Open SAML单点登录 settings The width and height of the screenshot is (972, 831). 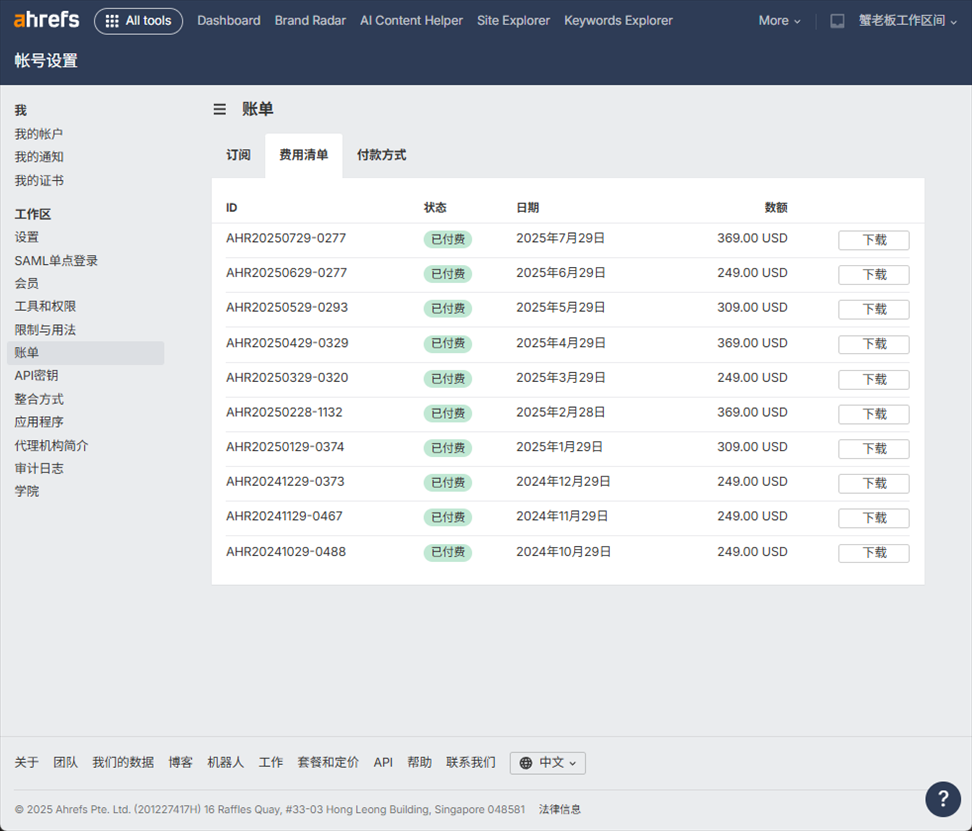point(56,260)
